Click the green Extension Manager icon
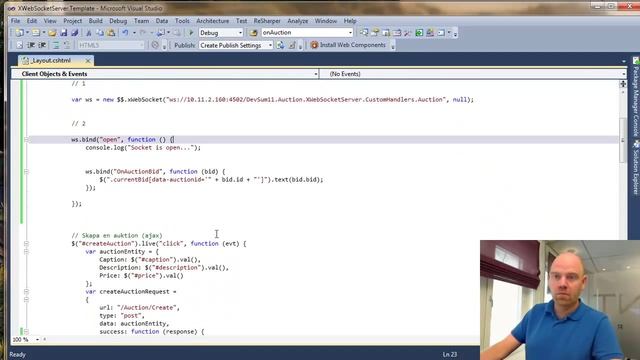Image resolution: width=640 pixels, height=360 pixels. click(x=419, y=33)
